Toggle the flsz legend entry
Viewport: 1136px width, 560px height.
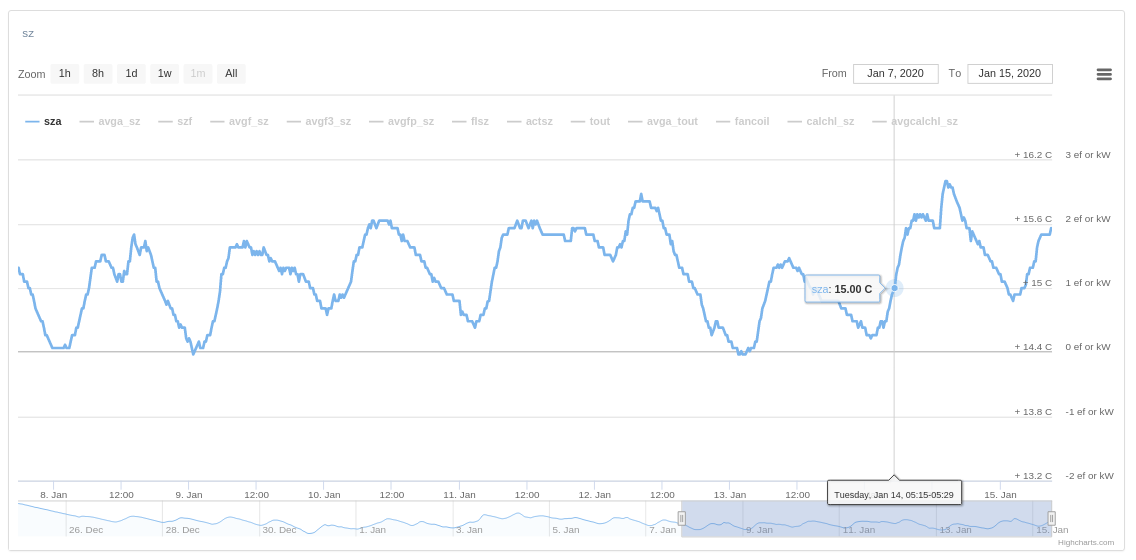tap(470, 122)
